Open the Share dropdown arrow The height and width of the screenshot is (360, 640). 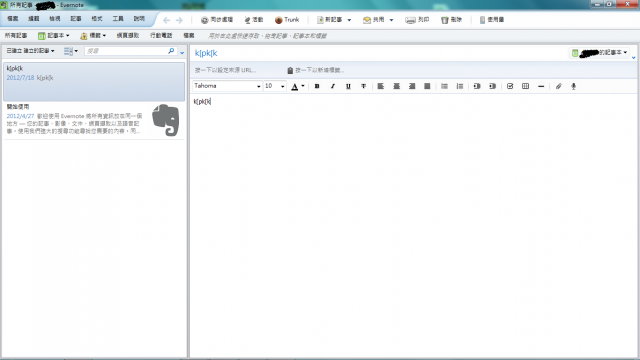point(391,20)
